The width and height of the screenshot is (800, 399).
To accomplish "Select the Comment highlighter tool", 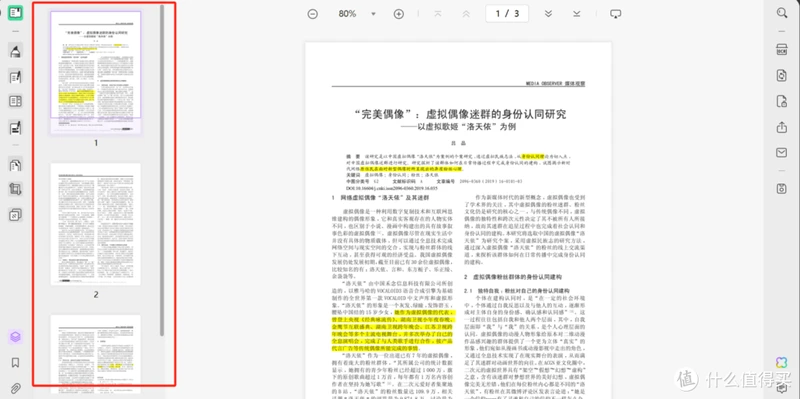I will coord(15,51).
